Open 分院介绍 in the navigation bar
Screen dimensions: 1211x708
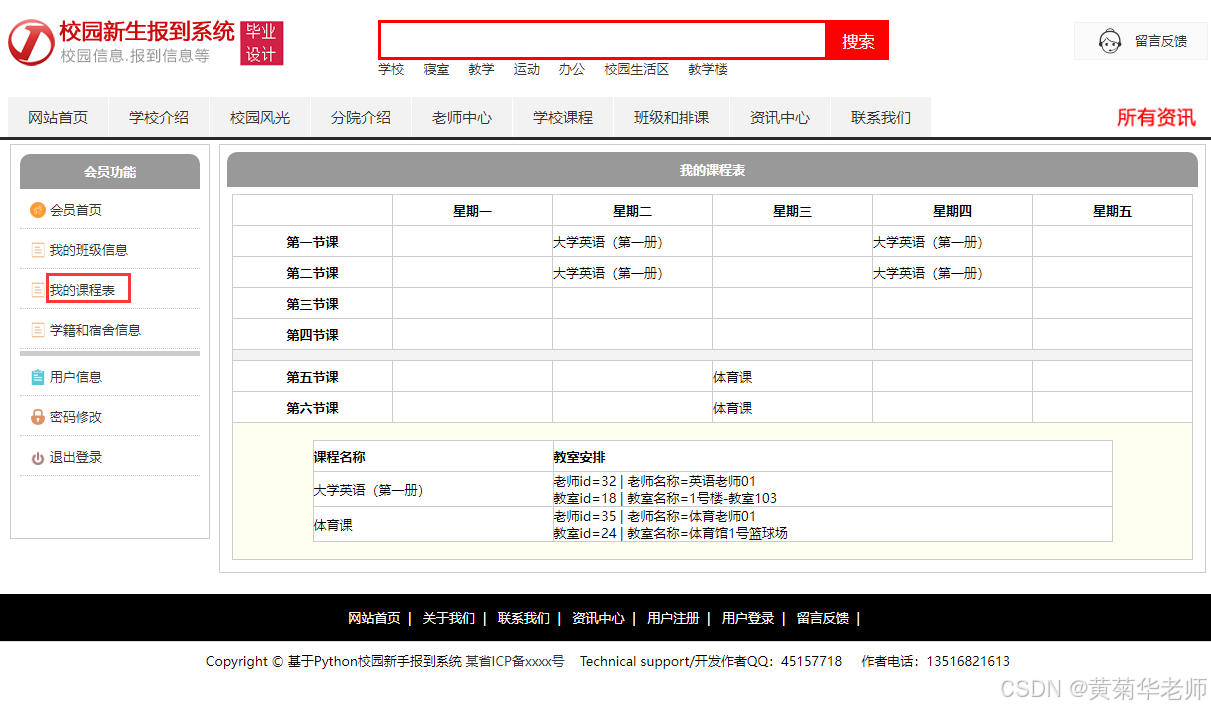tap(361, 117)
